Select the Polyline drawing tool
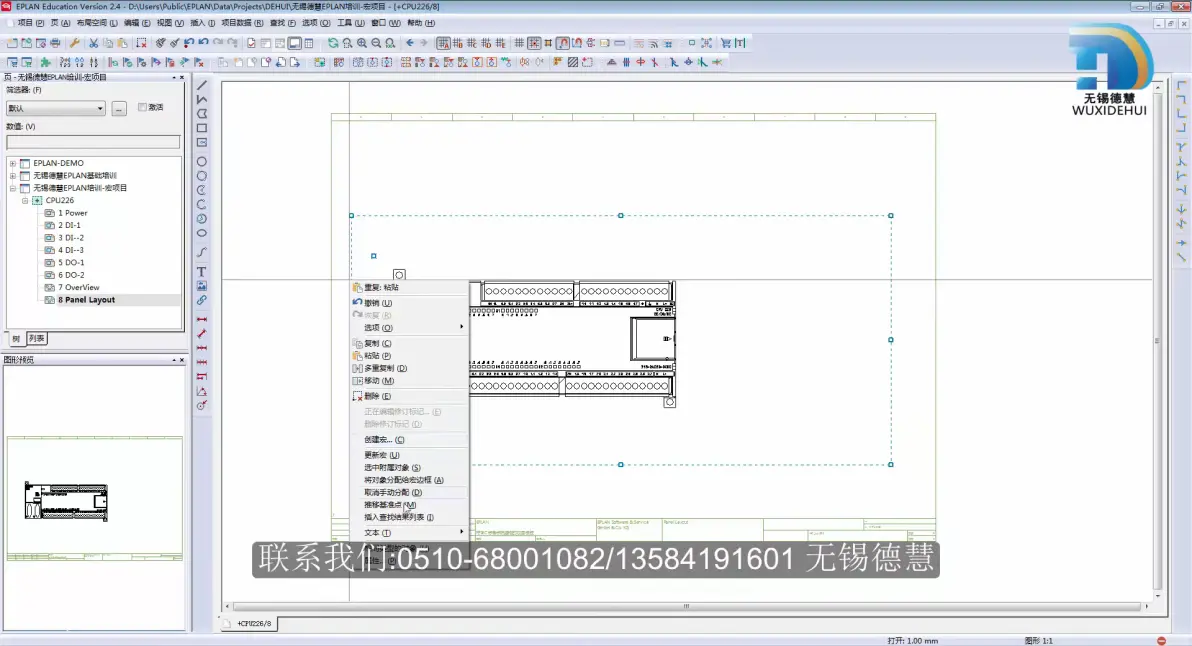 [201, 100]
